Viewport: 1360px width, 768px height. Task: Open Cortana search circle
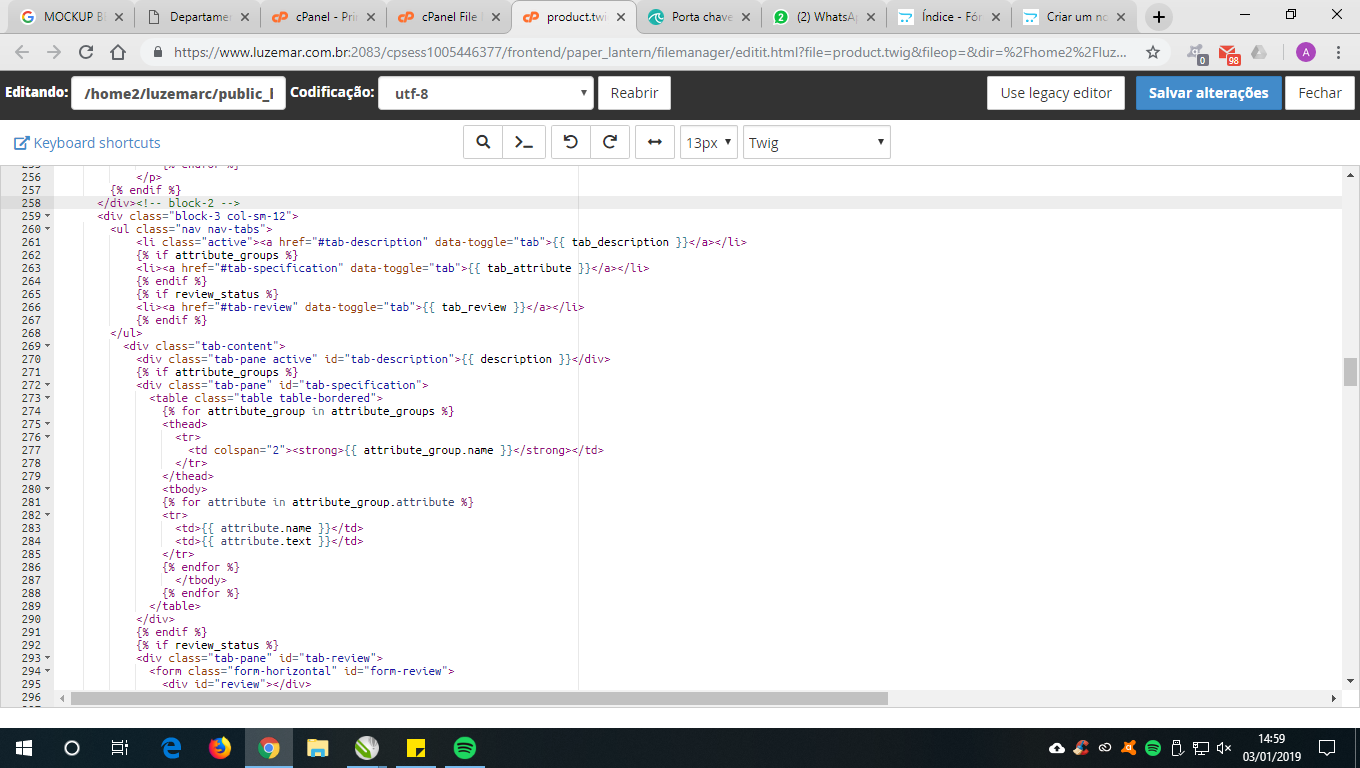71,747
